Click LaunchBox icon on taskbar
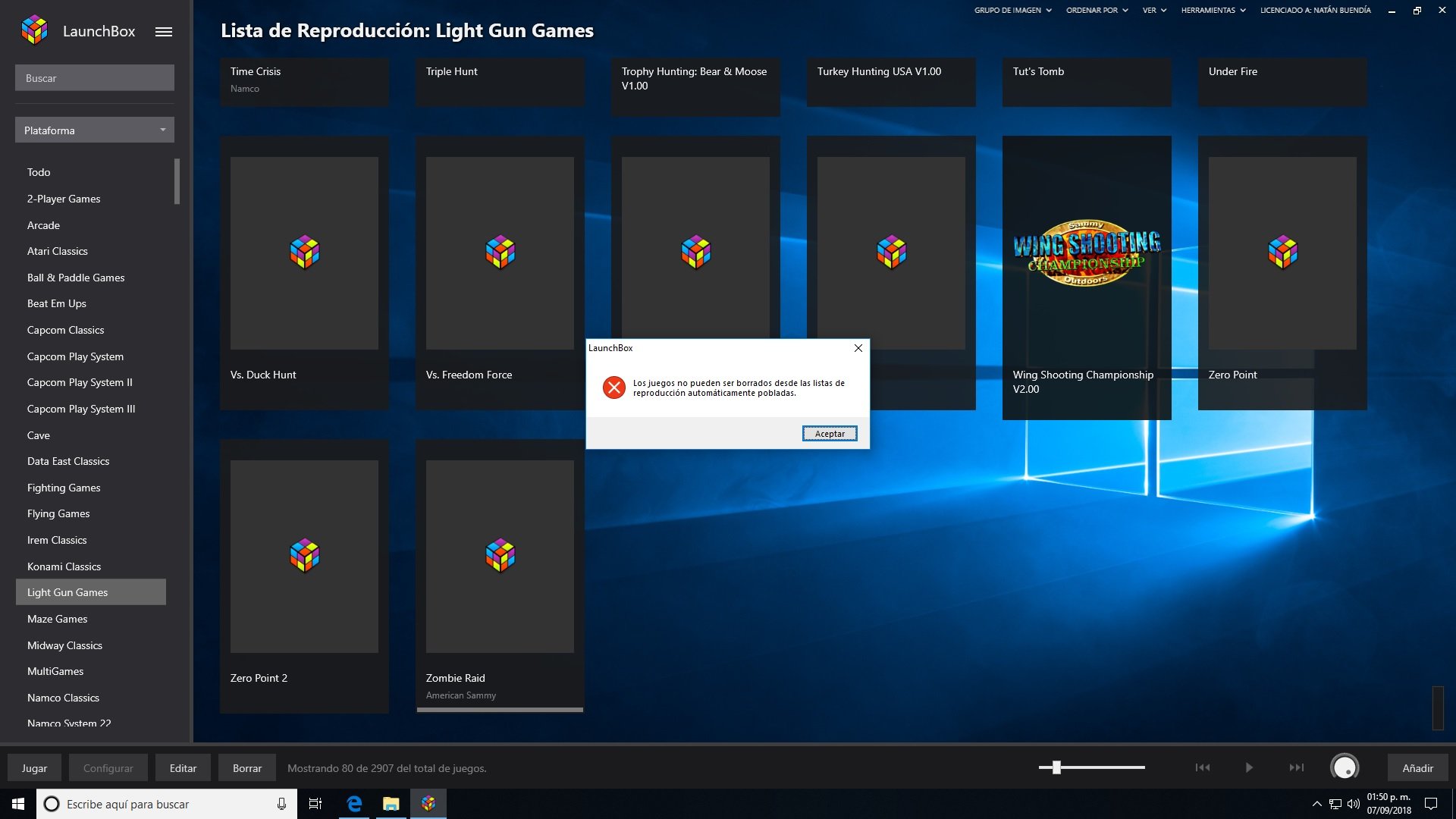1456x819 pixels. tap(428, 804)
